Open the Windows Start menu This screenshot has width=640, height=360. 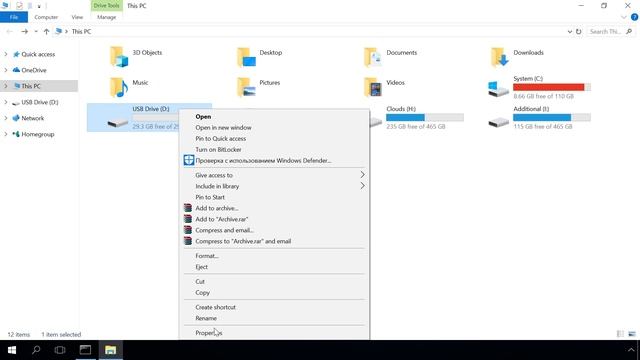point(12,350)
